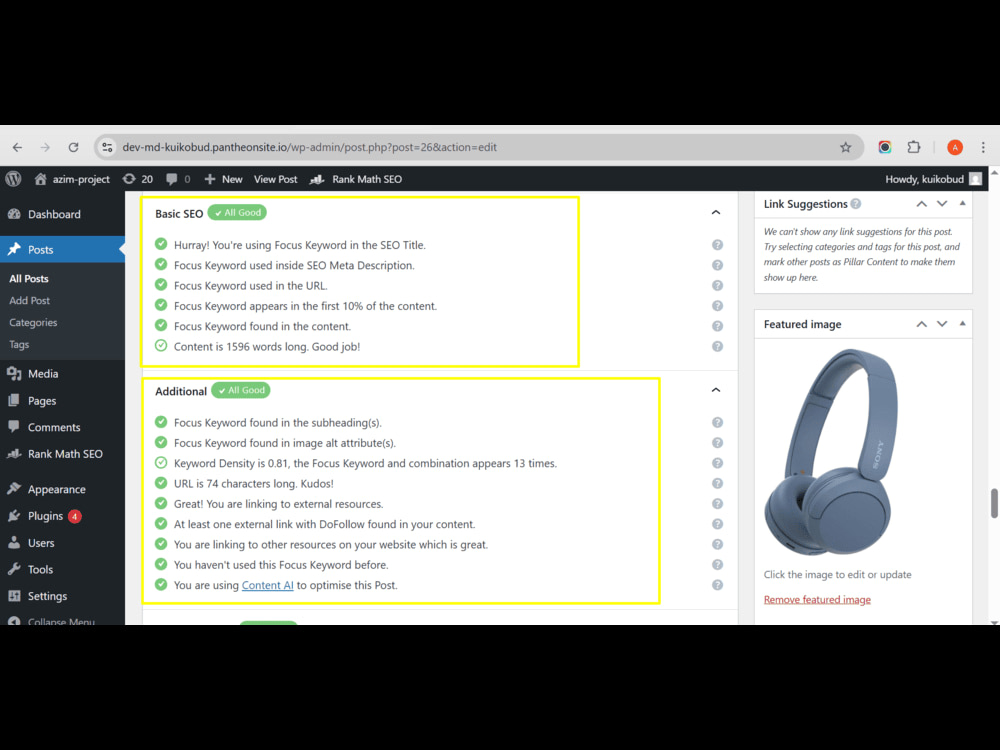Click help icon for SEO Title keyword check

717,245
